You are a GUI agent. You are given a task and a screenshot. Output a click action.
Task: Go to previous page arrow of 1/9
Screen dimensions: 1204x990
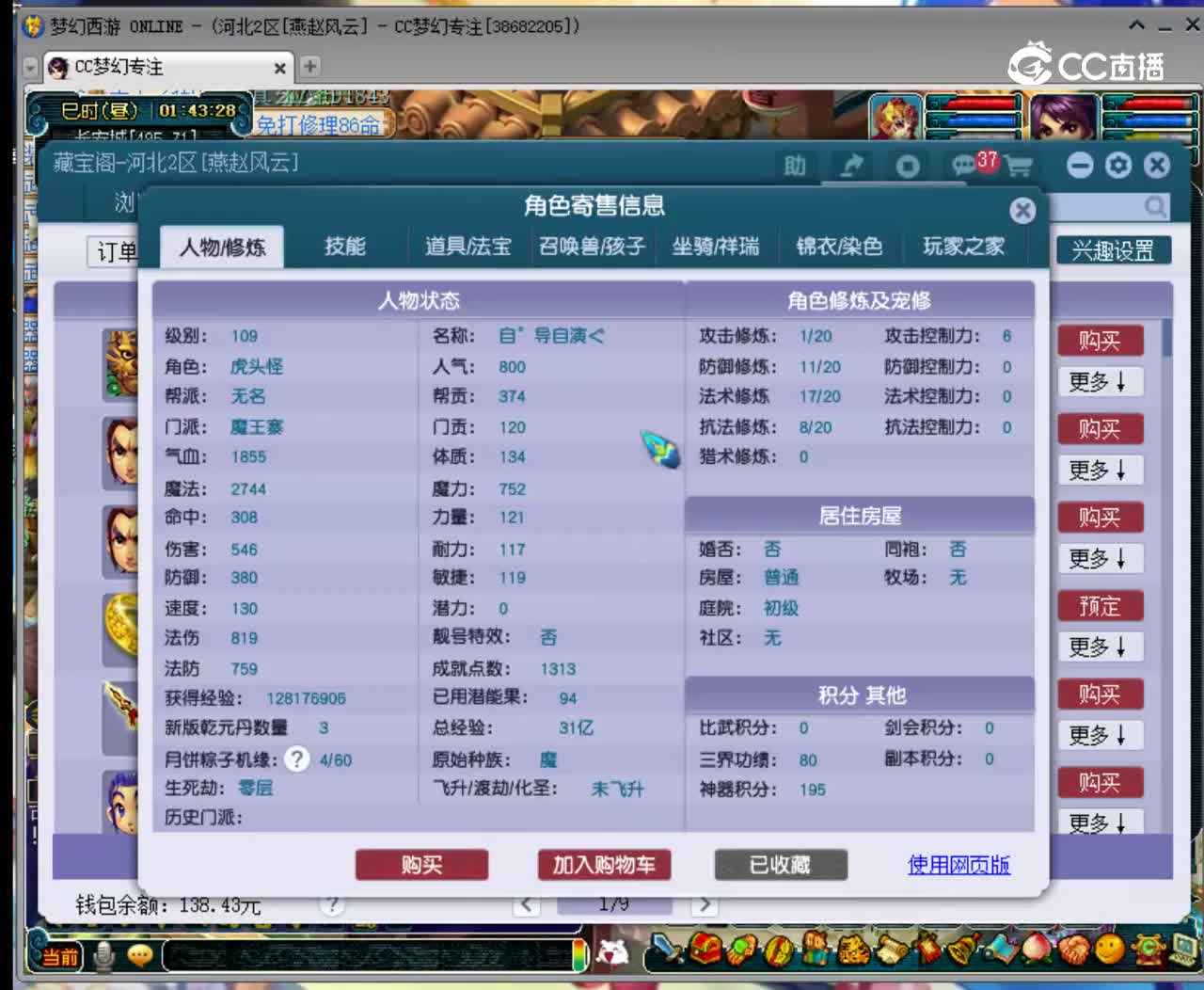pos(526,904)
